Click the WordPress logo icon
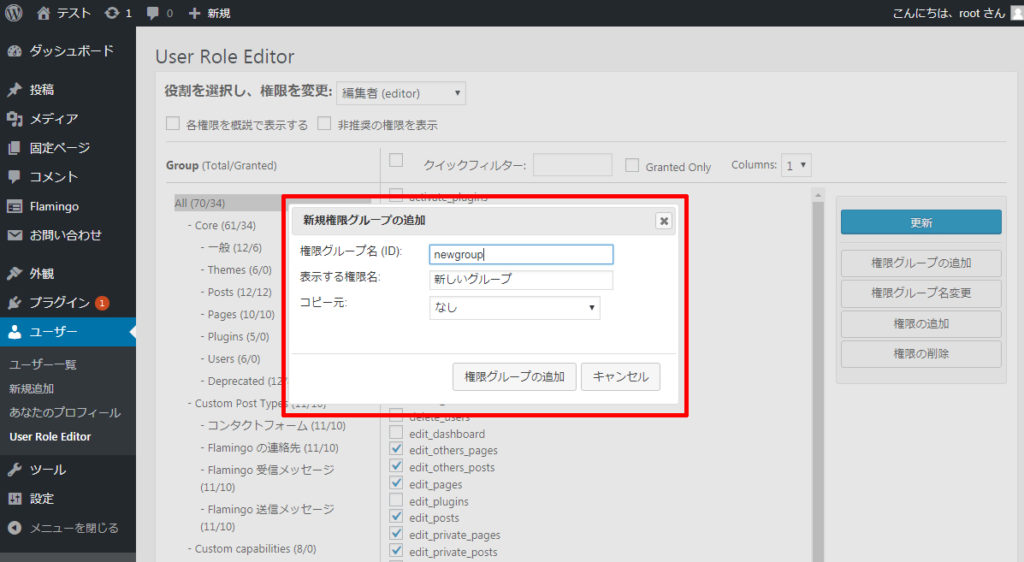Image resolution: width=1024 pixels, height=562 pixels. coord(14,13)
